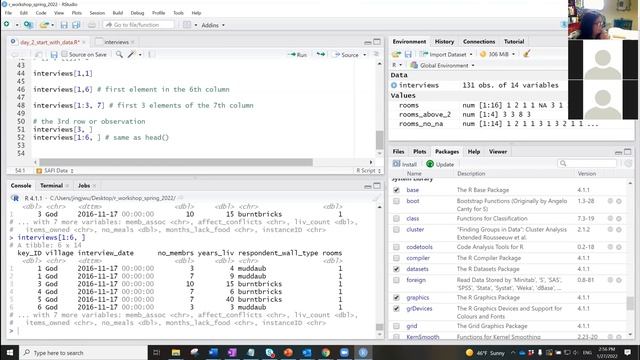The height and width of the screenshot is (360, 640).
Task: Switch to the Terminal tab
Action: tap(51, 185)
